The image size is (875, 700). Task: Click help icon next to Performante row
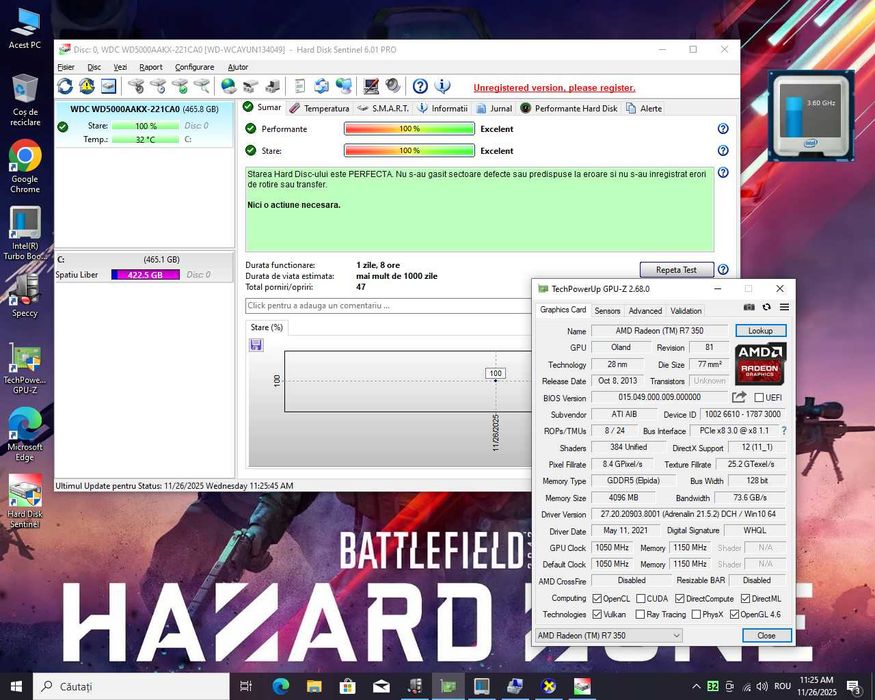(x=723, y=129)
